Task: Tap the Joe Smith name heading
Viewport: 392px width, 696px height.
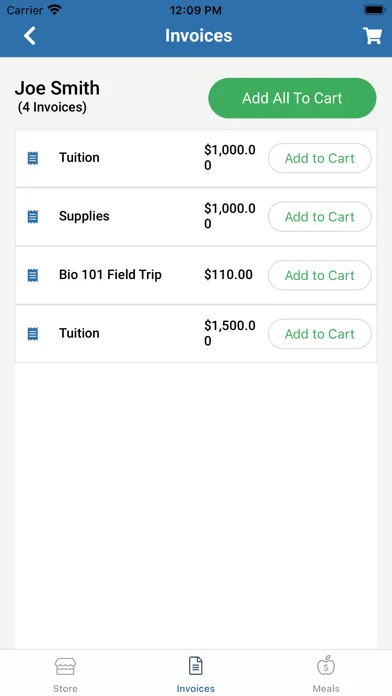Action: [57, 88]
